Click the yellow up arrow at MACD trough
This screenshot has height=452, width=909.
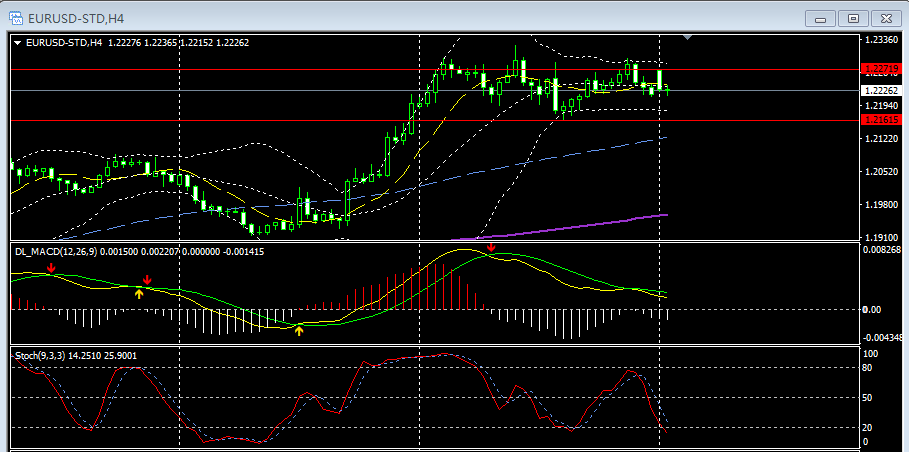click(x=299, y=328)
